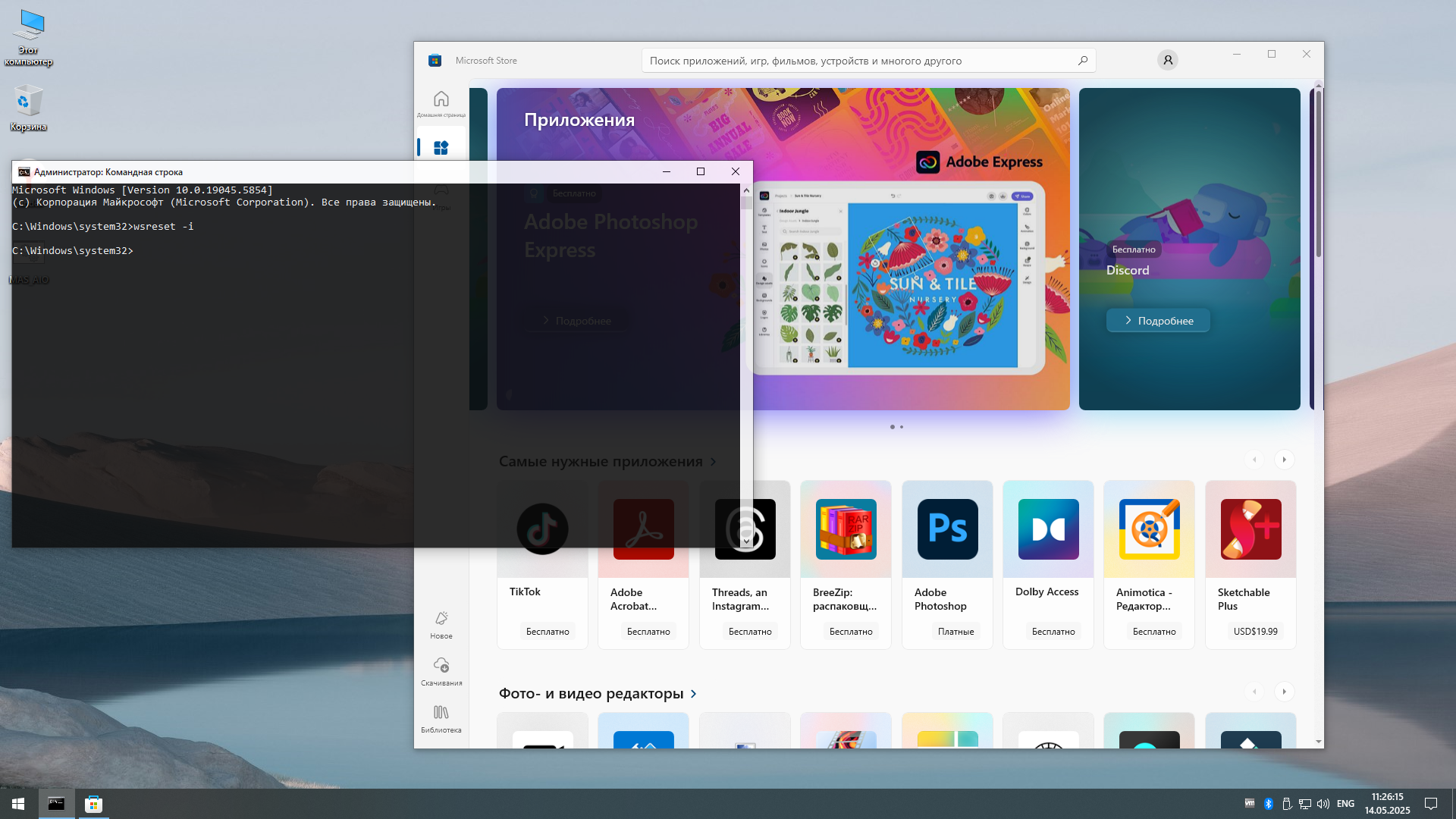Click right arrow to scroll top apps

pyautogui.click(x=1285, y=460)
